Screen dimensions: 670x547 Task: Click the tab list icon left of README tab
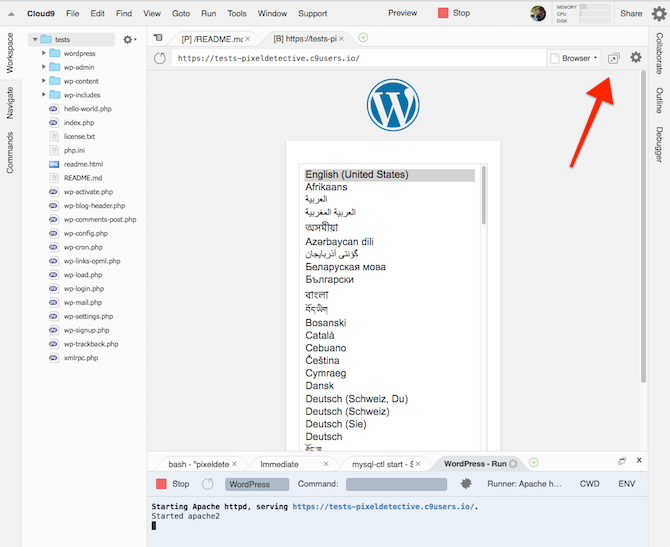[x=158, y=38]
